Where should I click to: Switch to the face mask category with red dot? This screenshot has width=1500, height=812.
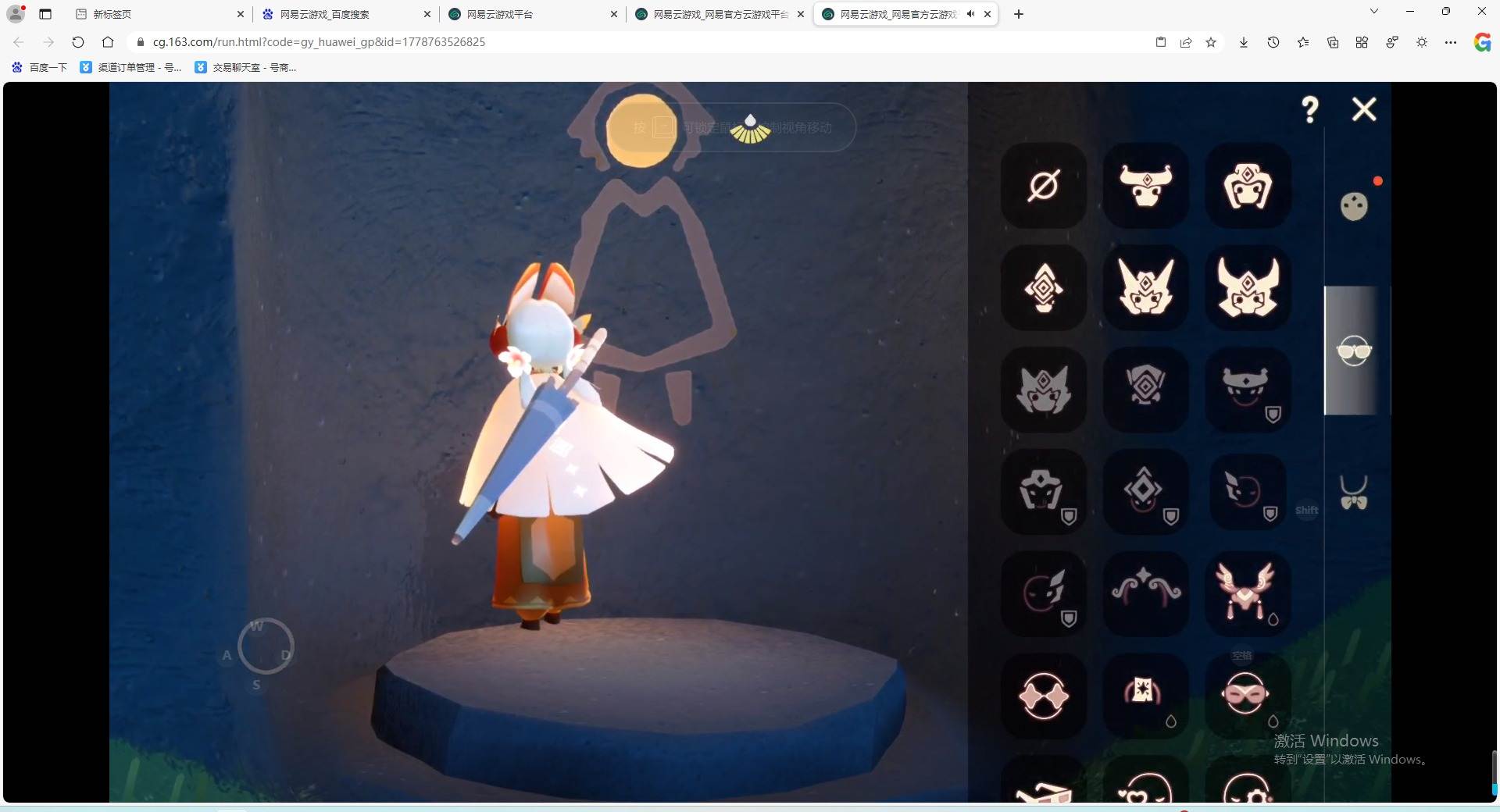1355,206
